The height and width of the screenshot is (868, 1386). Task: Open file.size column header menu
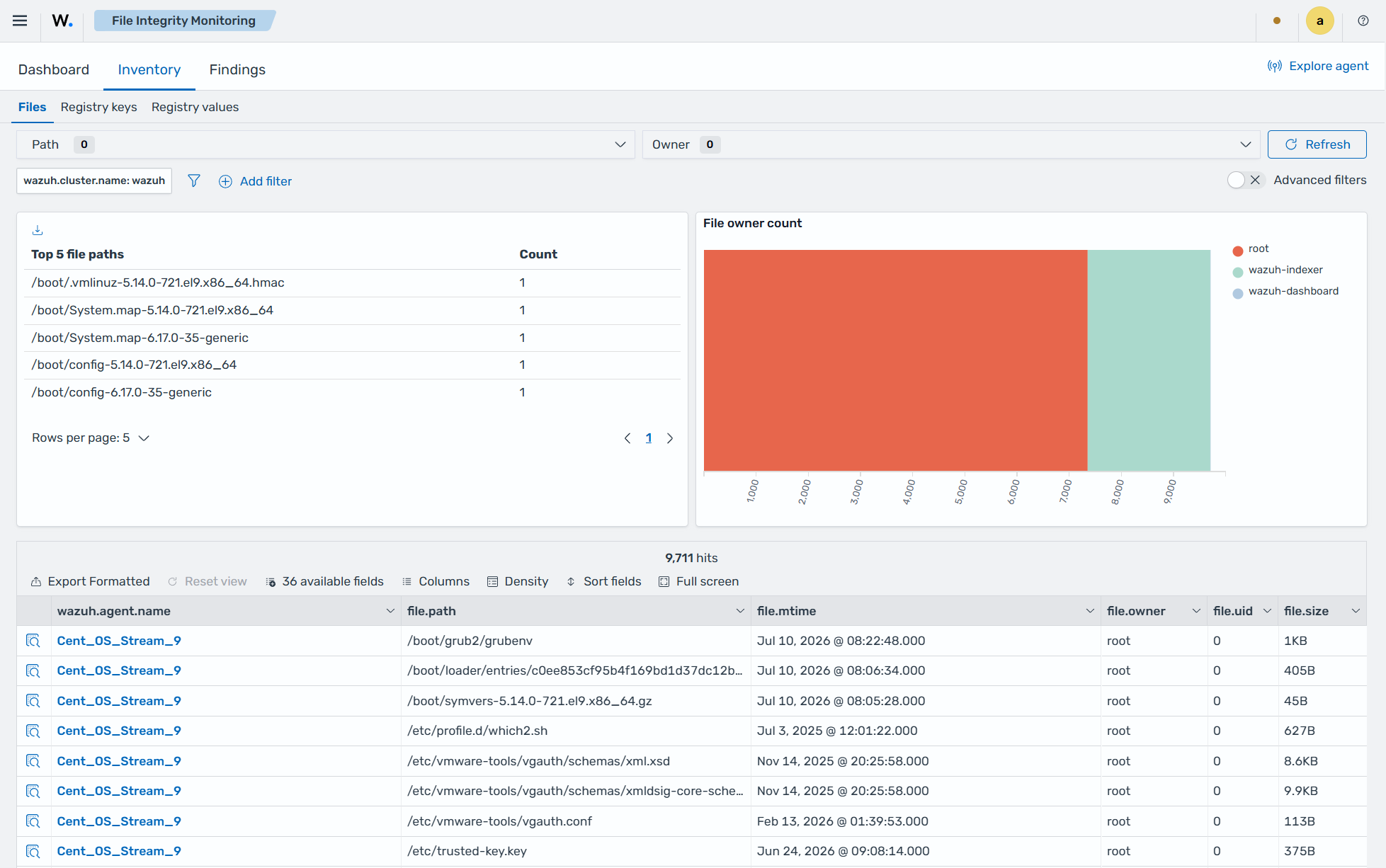tap(1356, 611)
